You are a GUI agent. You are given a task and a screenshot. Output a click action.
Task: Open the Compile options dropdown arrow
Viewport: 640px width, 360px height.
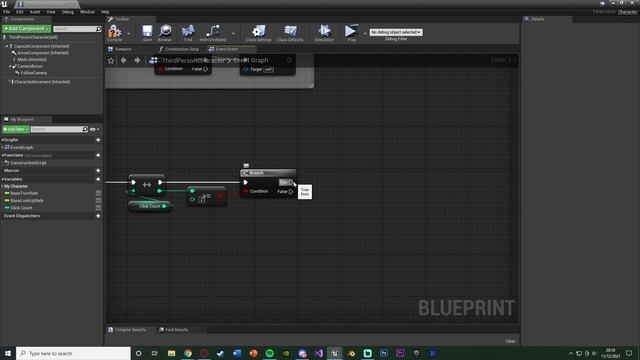click(x=129, y=34)
